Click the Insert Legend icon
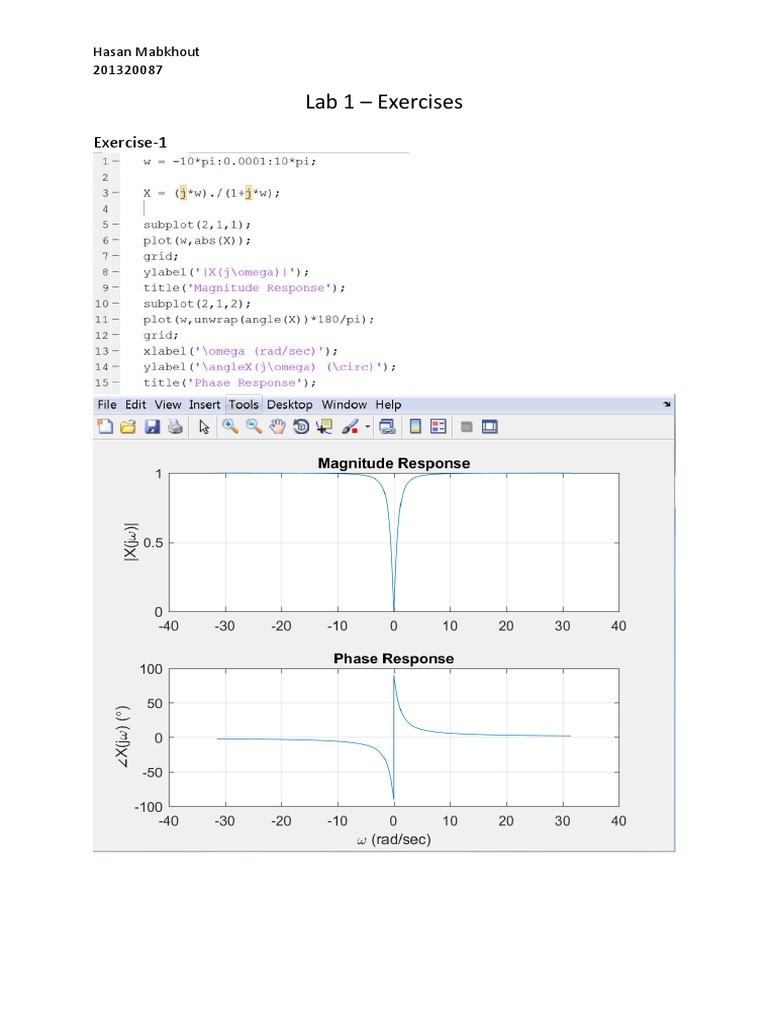Viewport: 768px width, 1024px height. 438,426
